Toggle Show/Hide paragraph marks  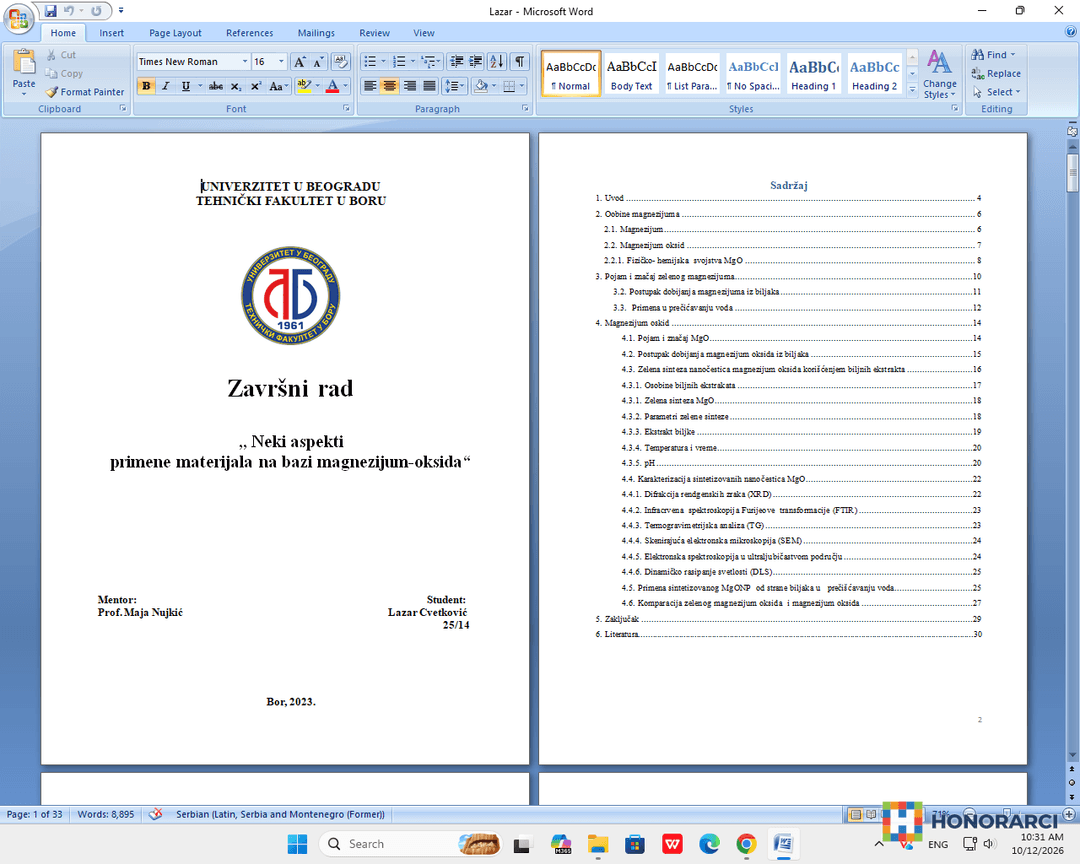pos(520,62)
